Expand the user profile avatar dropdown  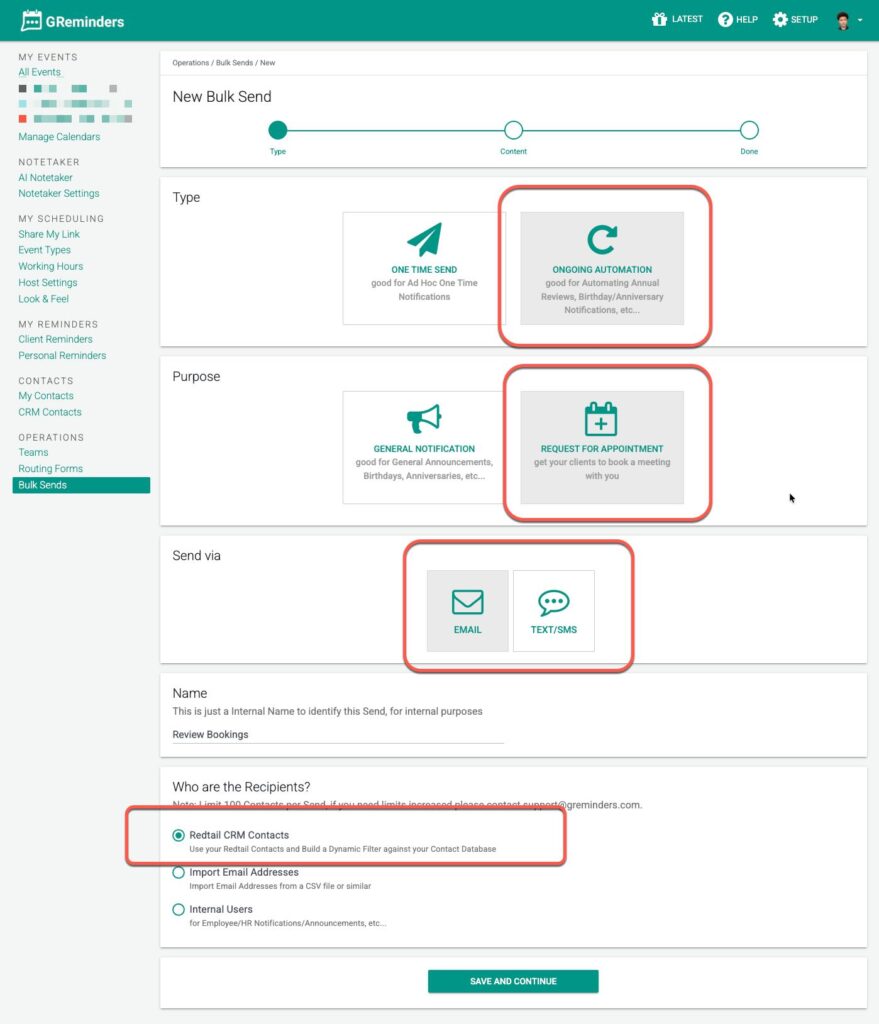(848, 20)
